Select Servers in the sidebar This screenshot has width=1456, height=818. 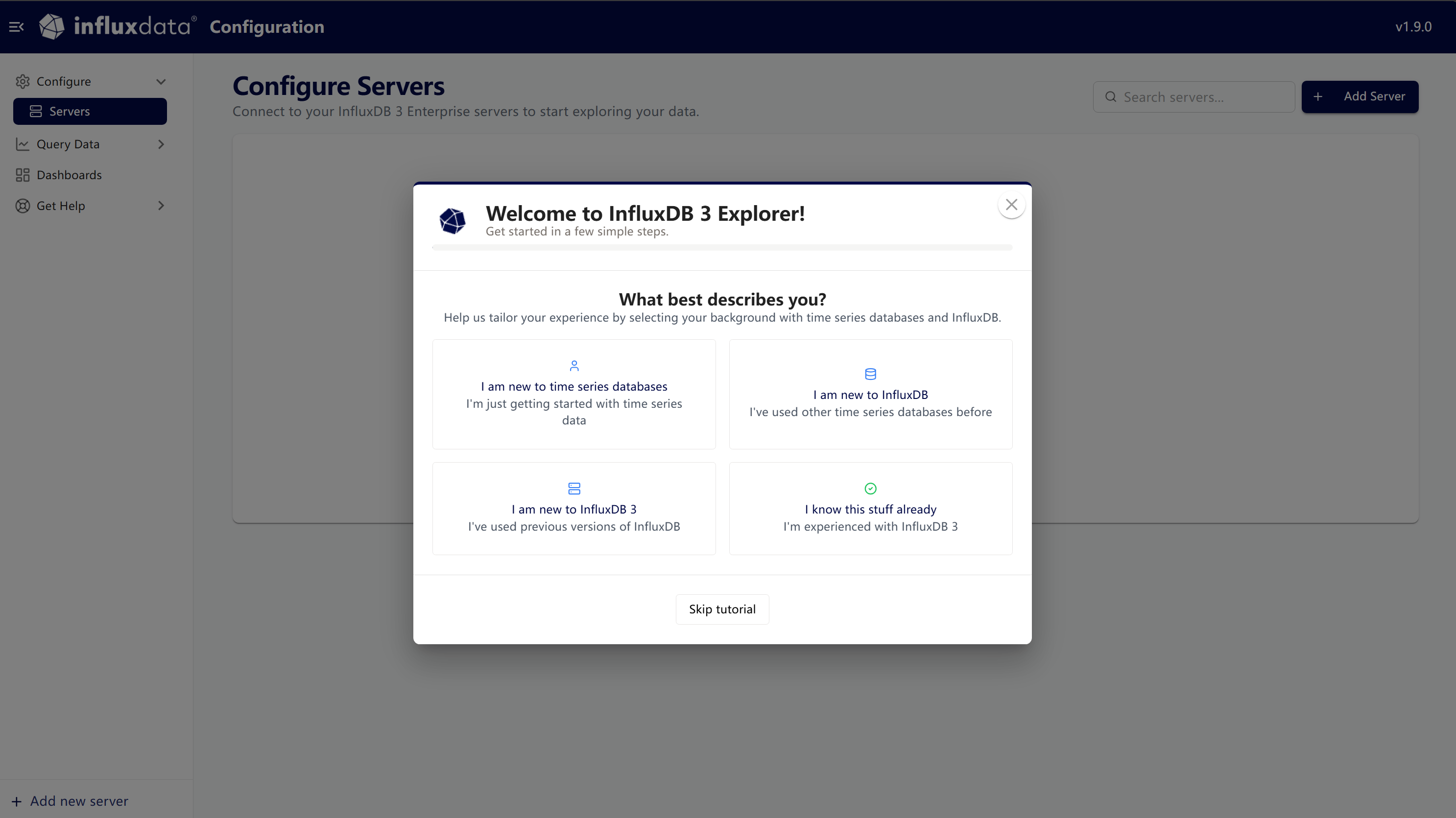pyautogui.click(x=91, y=111)
